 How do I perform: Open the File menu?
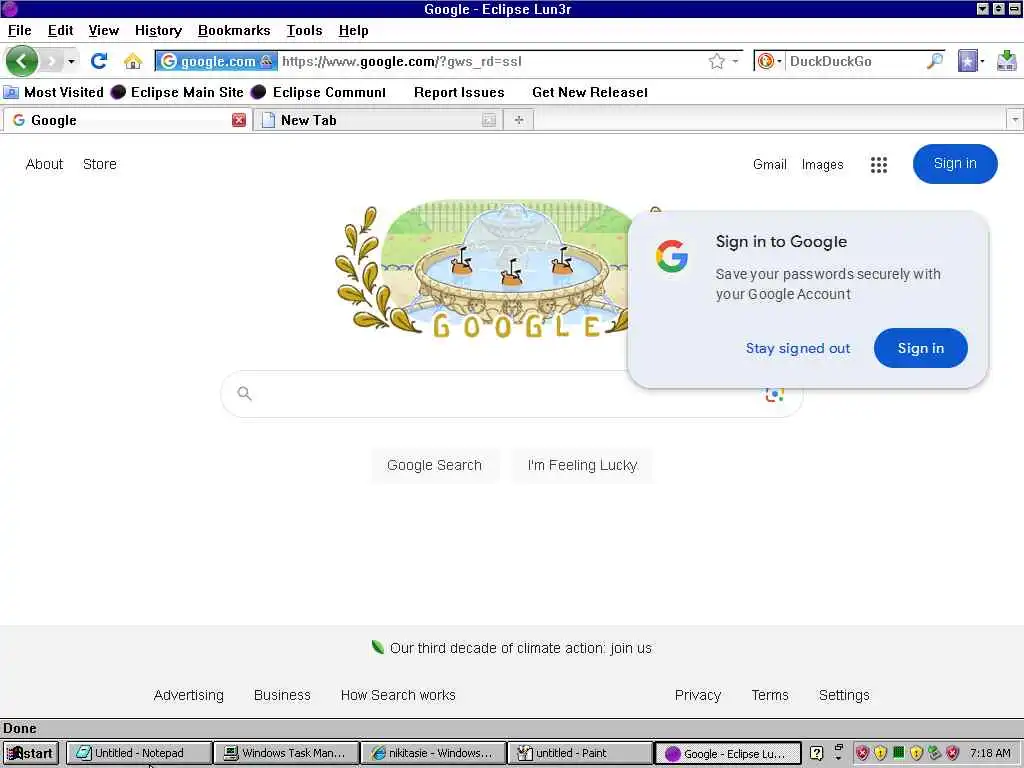[x=20, y=31]
